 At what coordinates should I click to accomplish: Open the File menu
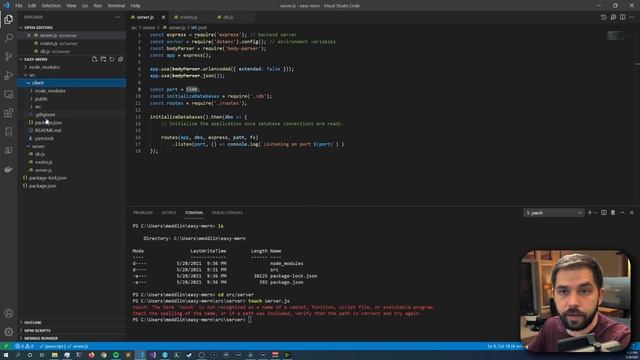point(19,6)
